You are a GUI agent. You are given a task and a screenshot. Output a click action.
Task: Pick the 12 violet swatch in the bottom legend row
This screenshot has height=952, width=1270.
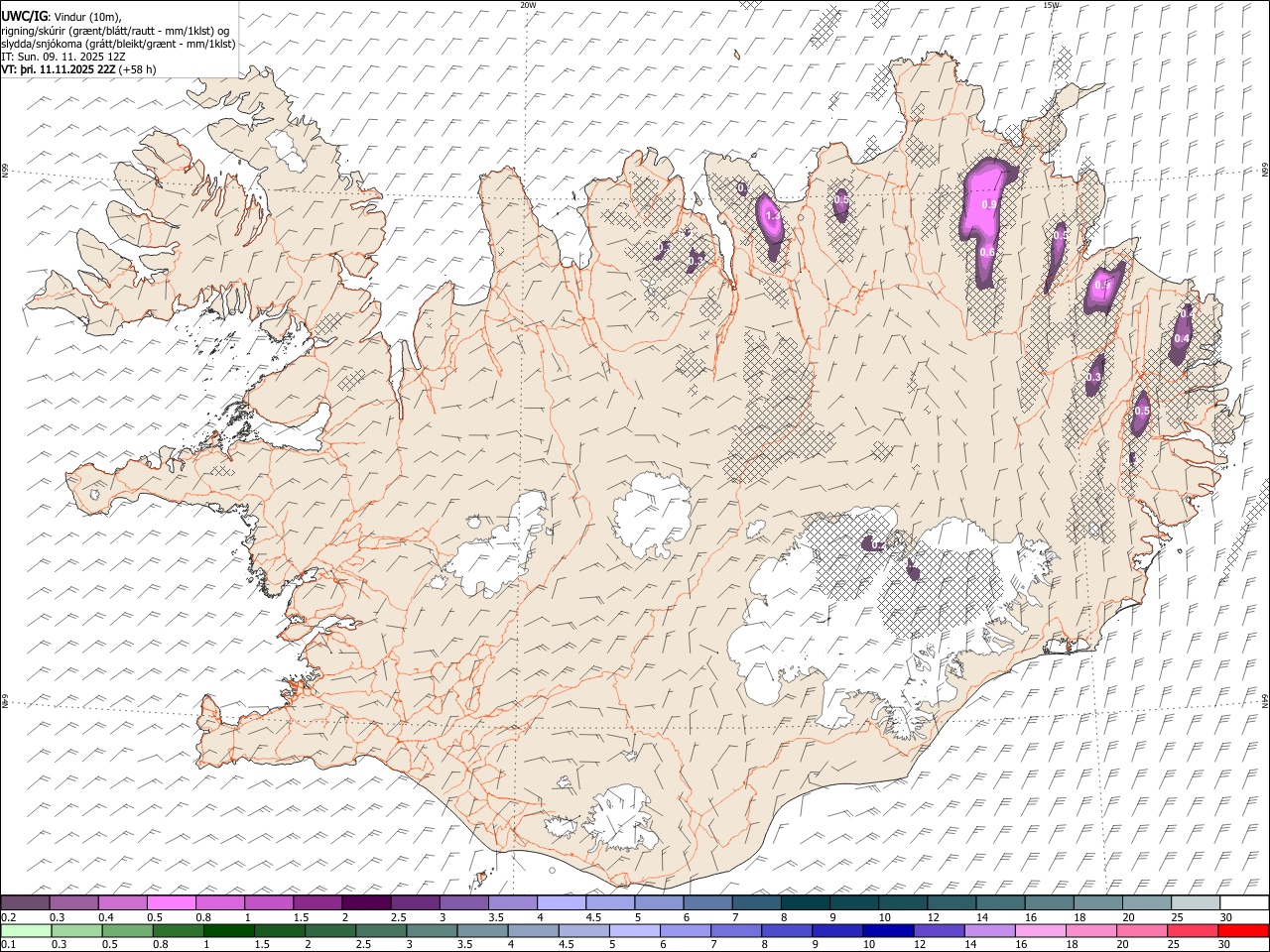coord(938,930)
